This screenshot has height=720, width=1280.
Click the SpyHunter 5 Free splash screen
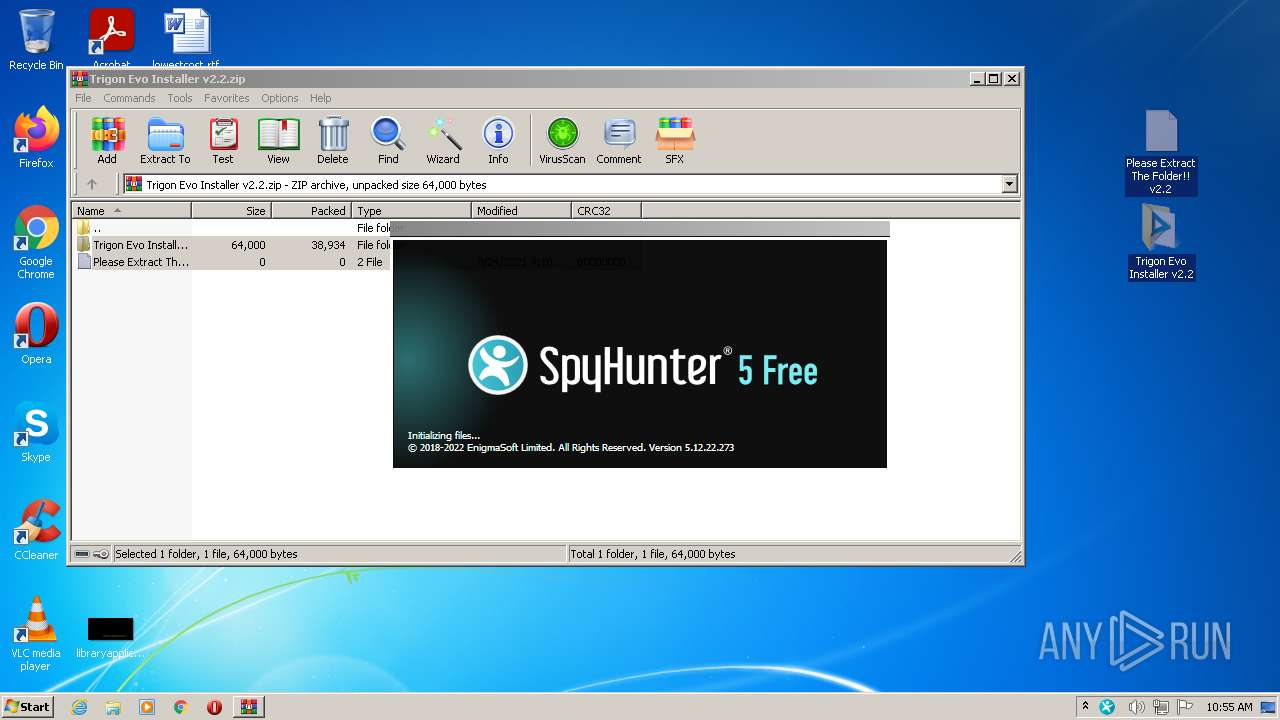coord(640,353)
